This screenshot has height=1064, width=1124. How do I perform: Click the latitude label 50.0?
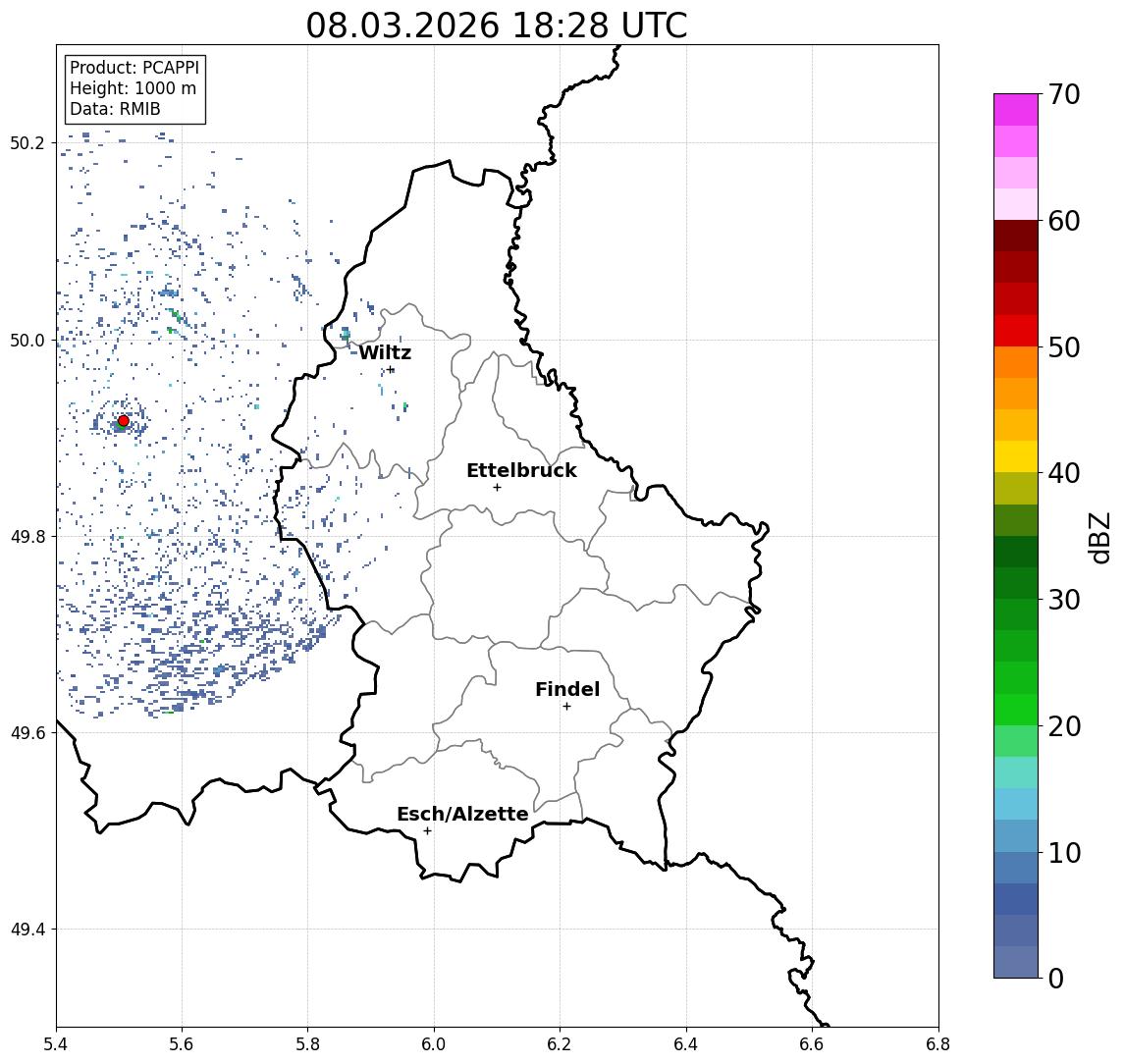click(27, 340)
